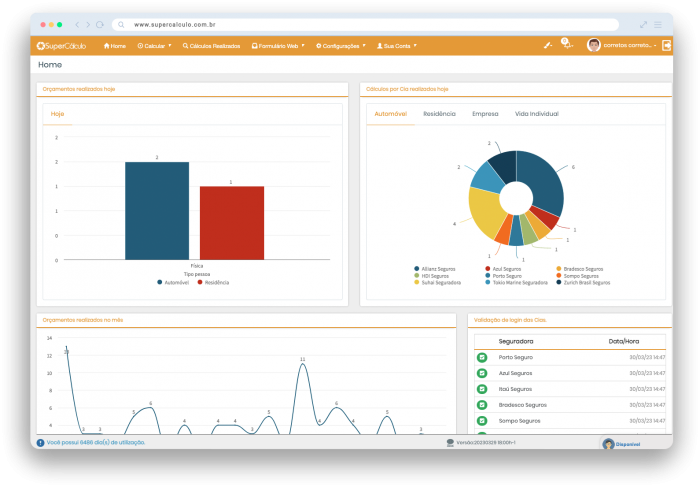
Task: Click the browser reload icon
Action: 100,25
